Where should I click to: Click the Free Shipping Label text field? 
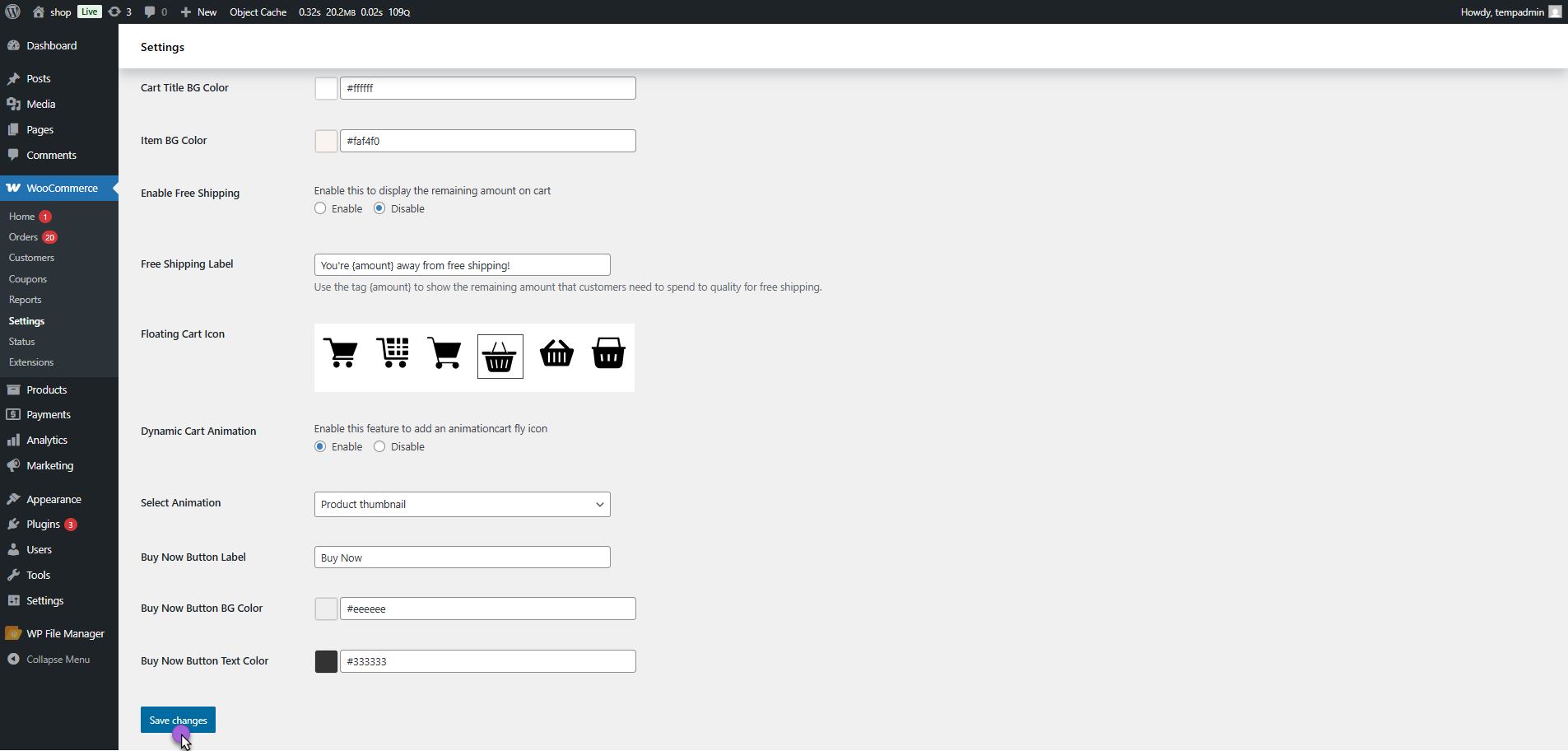(462, 265)
